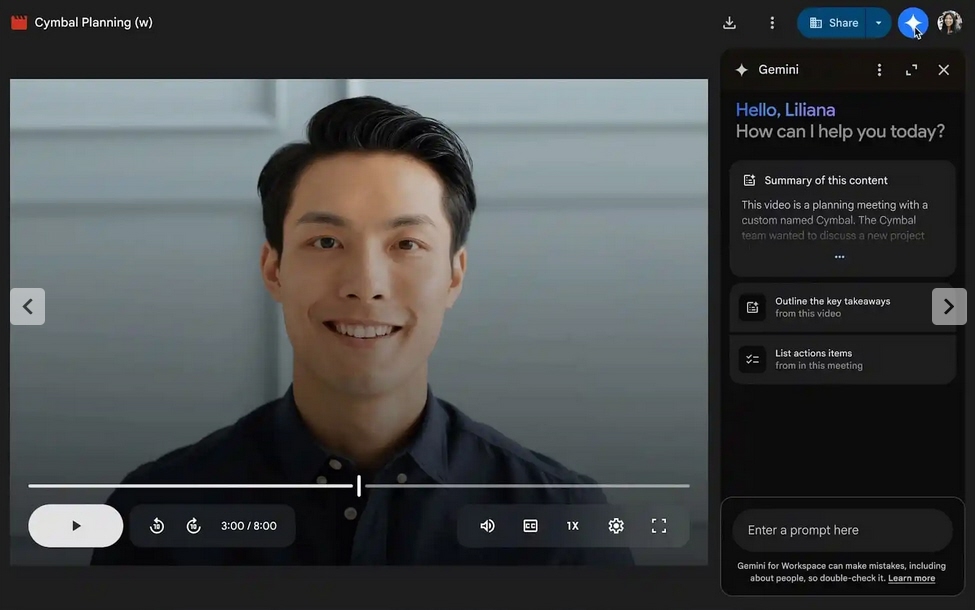The width and height of the screenshot is (975, 610).
Task: Open the top bar more options menu
Action: [x=772, y=23]
